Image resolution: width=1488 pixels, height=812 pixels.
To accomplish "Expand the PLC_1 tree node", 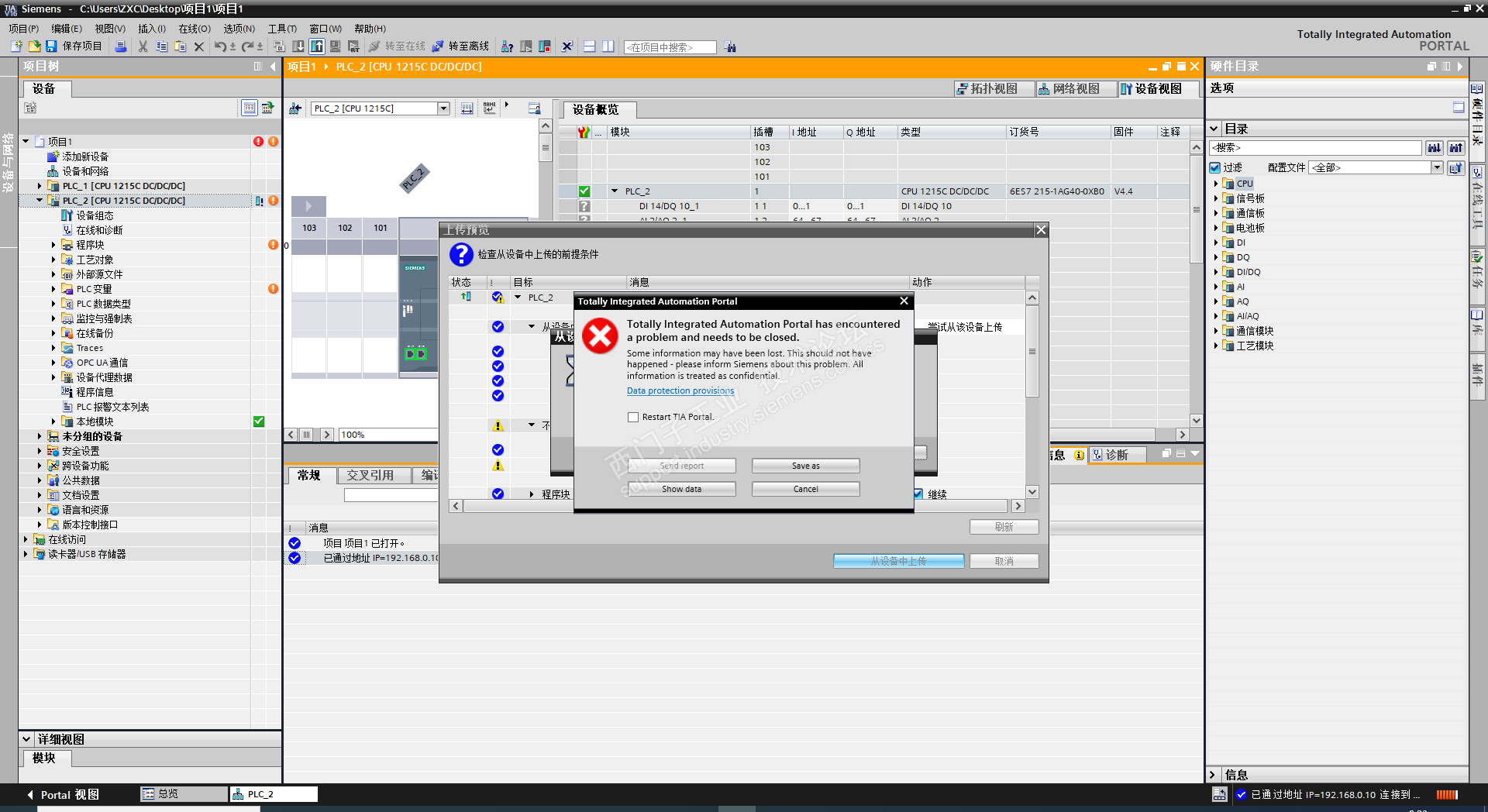I will coord(40,186).
